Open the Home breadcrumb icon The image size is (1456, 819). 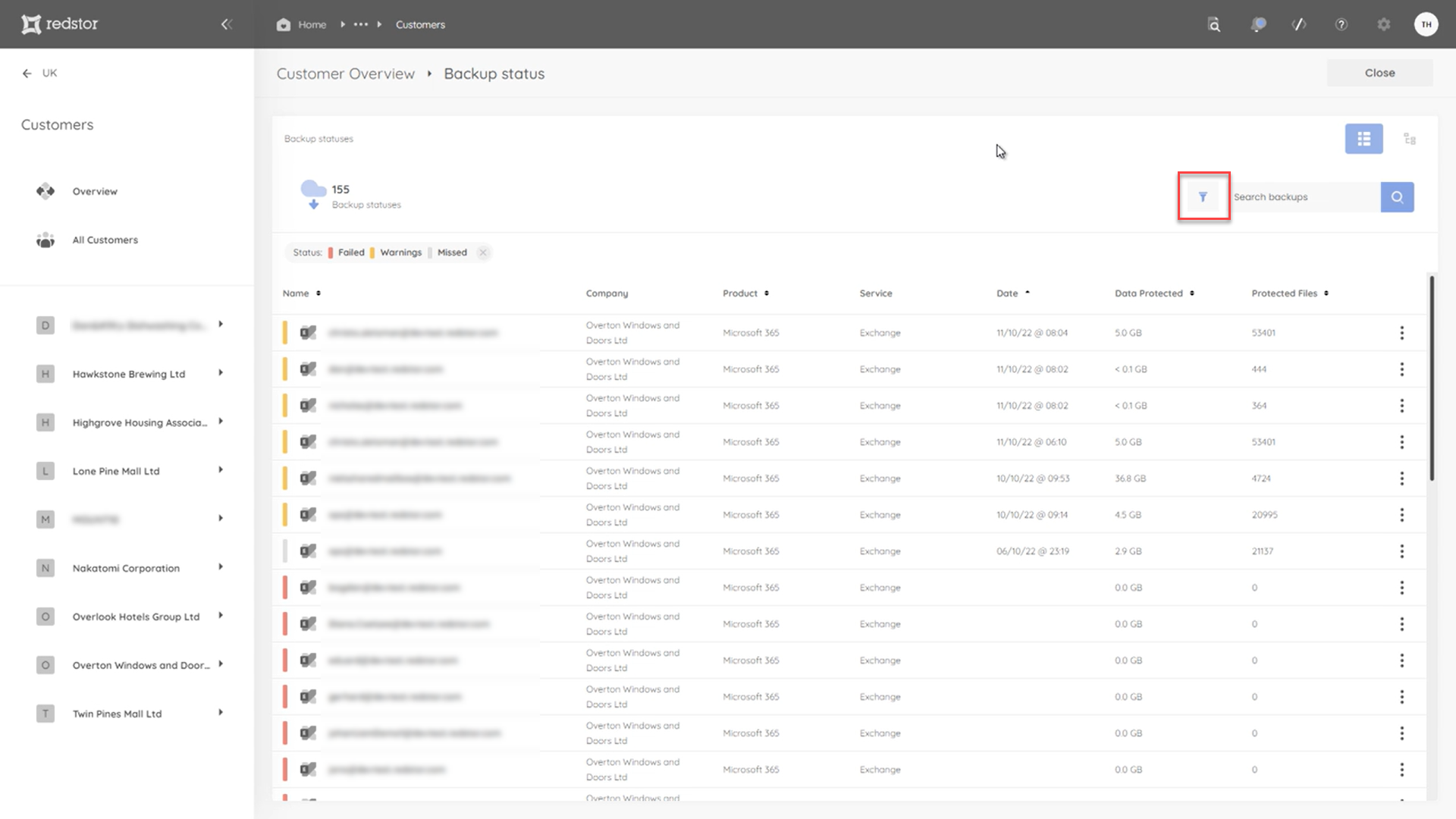click(x=284, y=24)
